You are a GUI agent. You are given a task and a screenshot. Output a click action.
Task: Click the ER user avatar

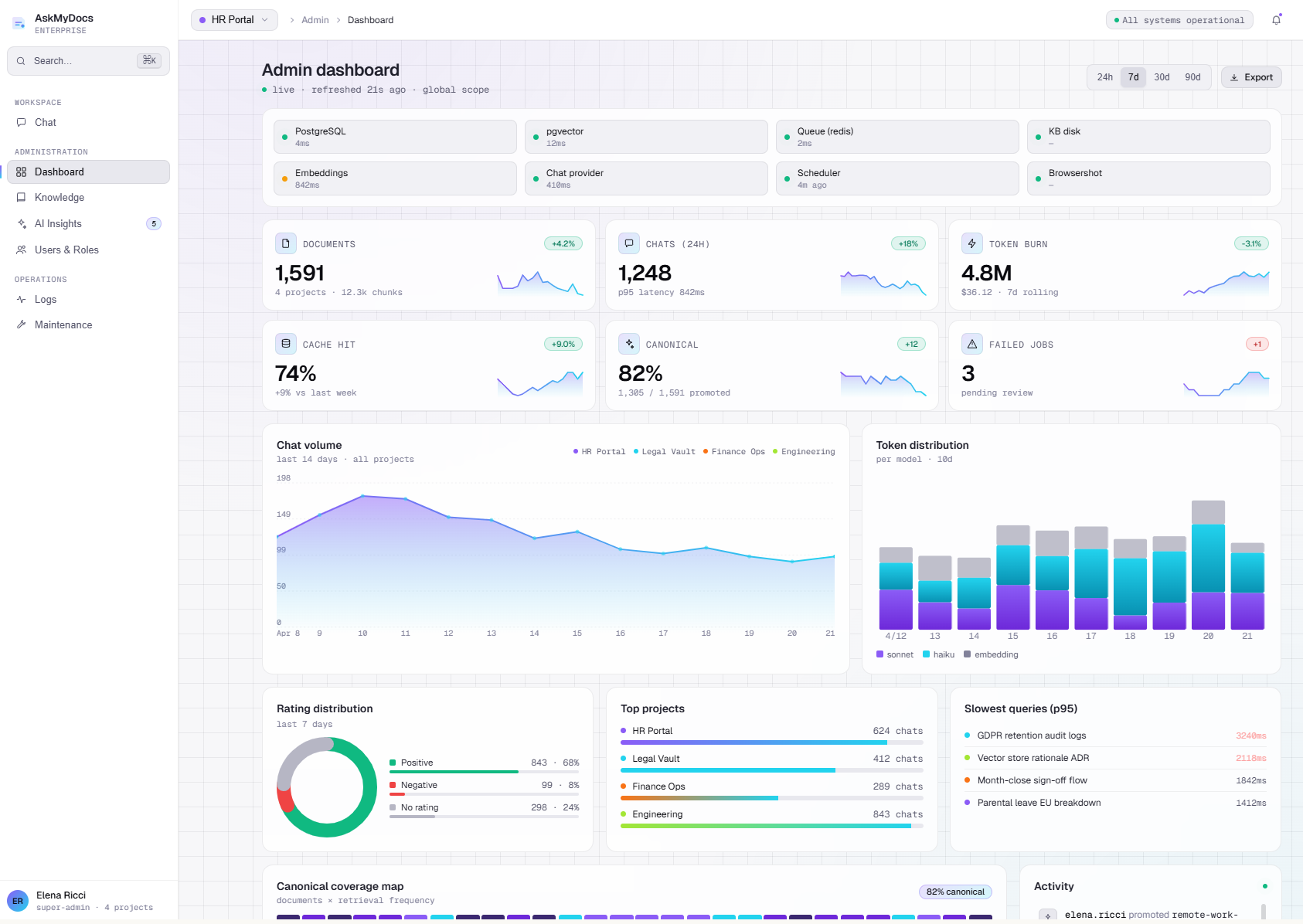click(18, 901)
